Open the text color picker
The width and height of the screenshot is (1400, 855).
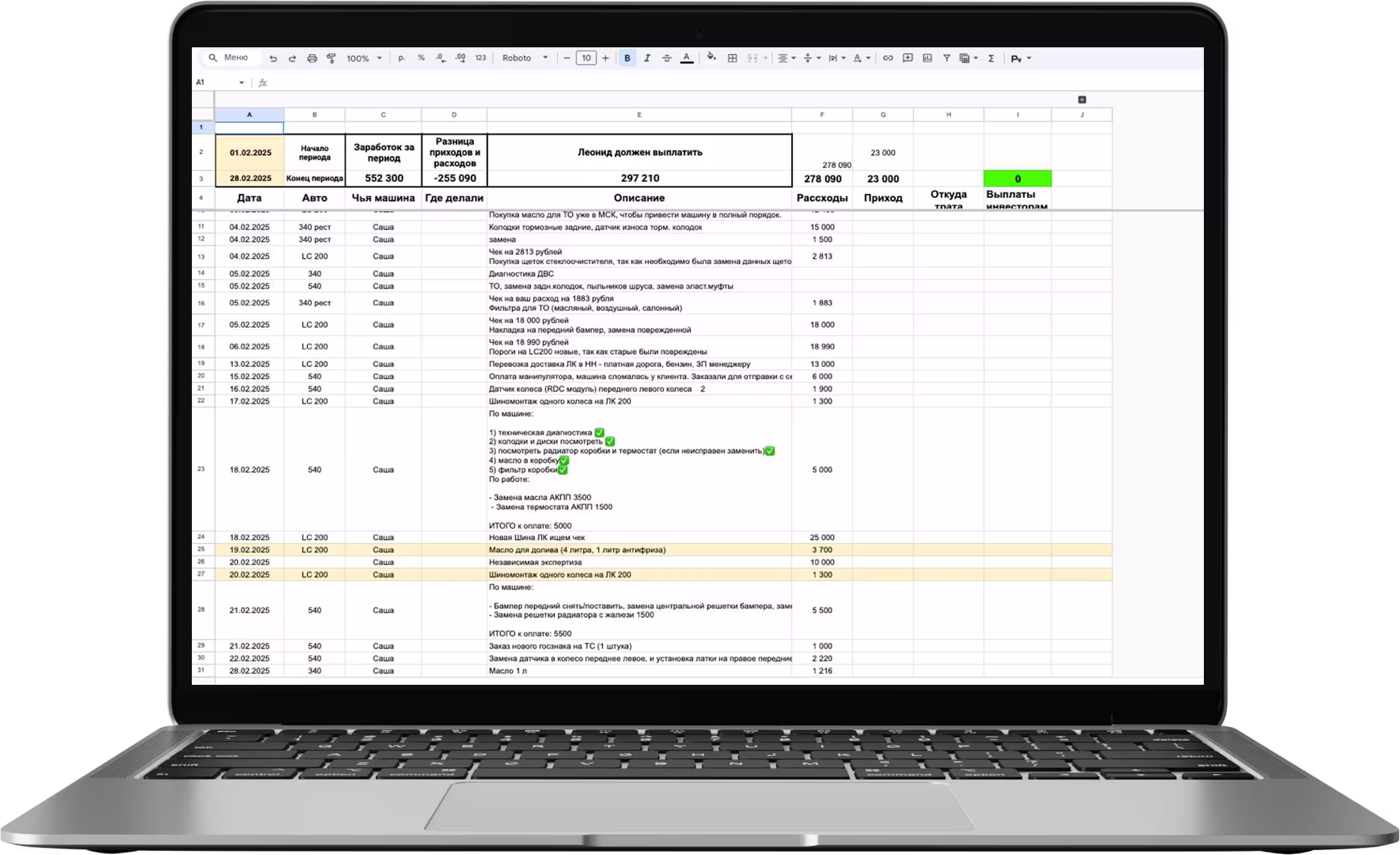(x=687, y=58)
